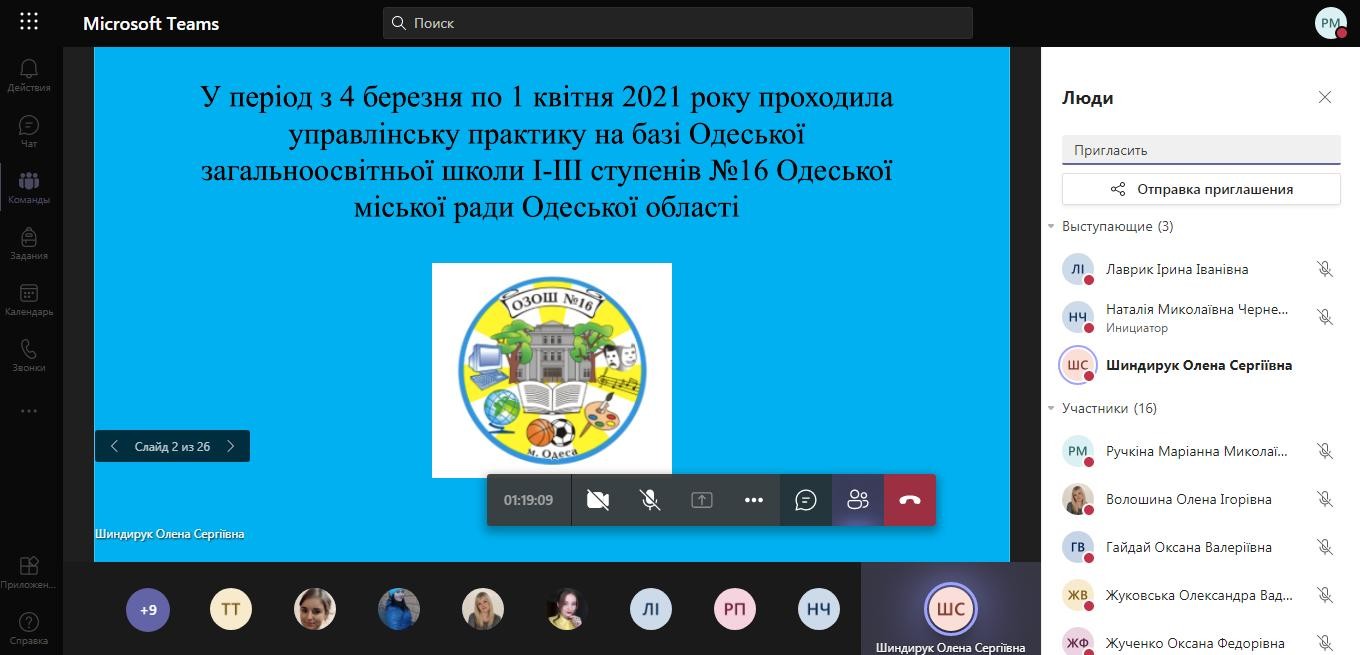Open Звонки calls section
1360x655 pixels.
(29, 355)
